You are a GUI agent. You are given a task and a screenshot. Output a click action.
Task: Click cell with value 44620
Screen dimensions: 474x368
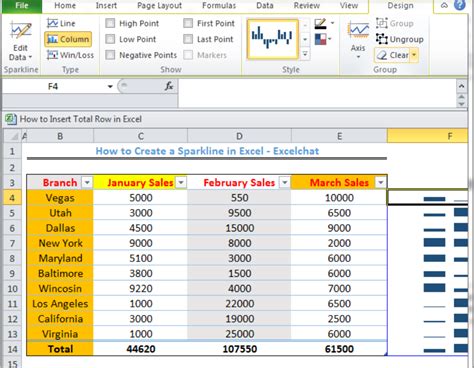click(x=141, y=349)
